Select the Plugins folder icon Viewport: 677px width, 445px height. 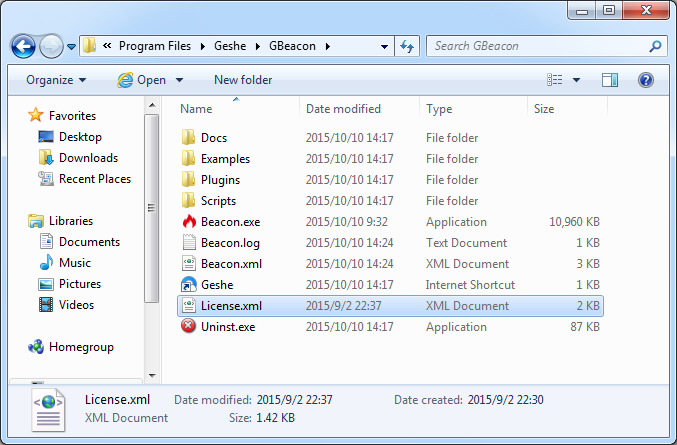(188, 179)
